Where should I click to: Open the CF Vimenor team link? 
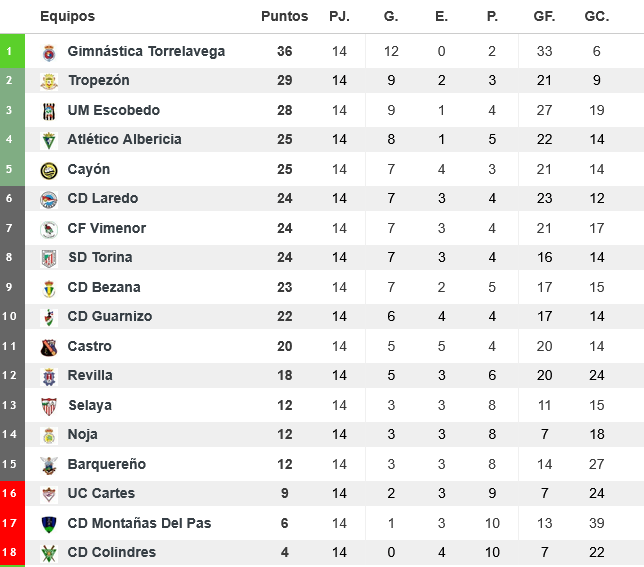(106, 228)
